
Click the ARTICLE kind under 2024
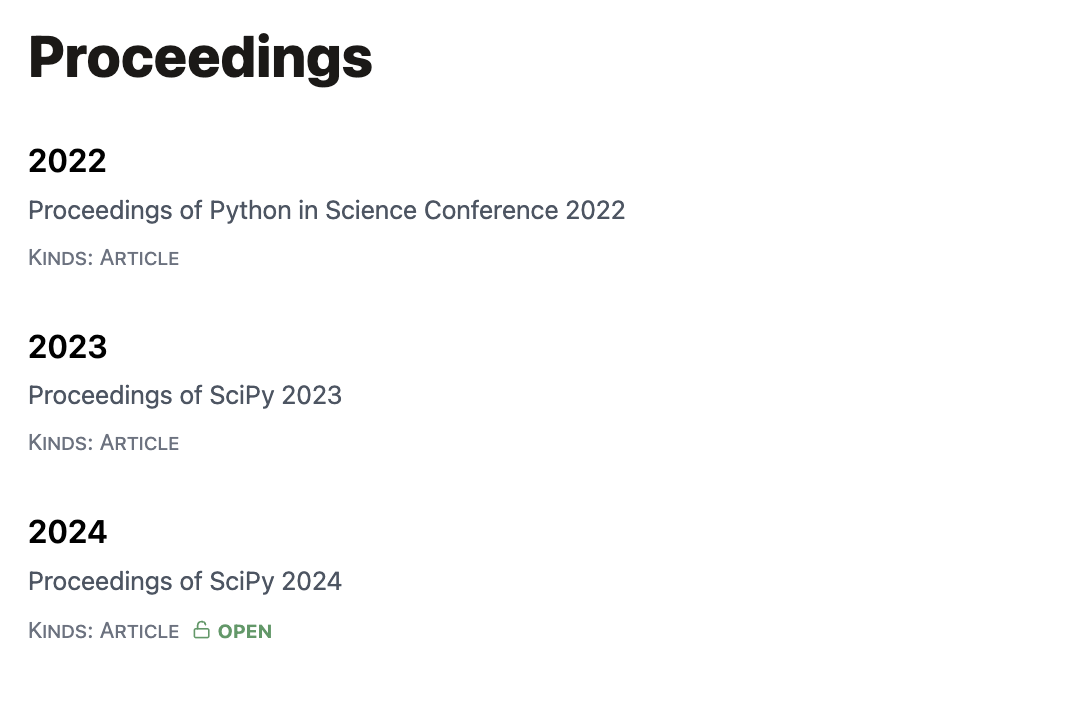(x=139, y=631)
